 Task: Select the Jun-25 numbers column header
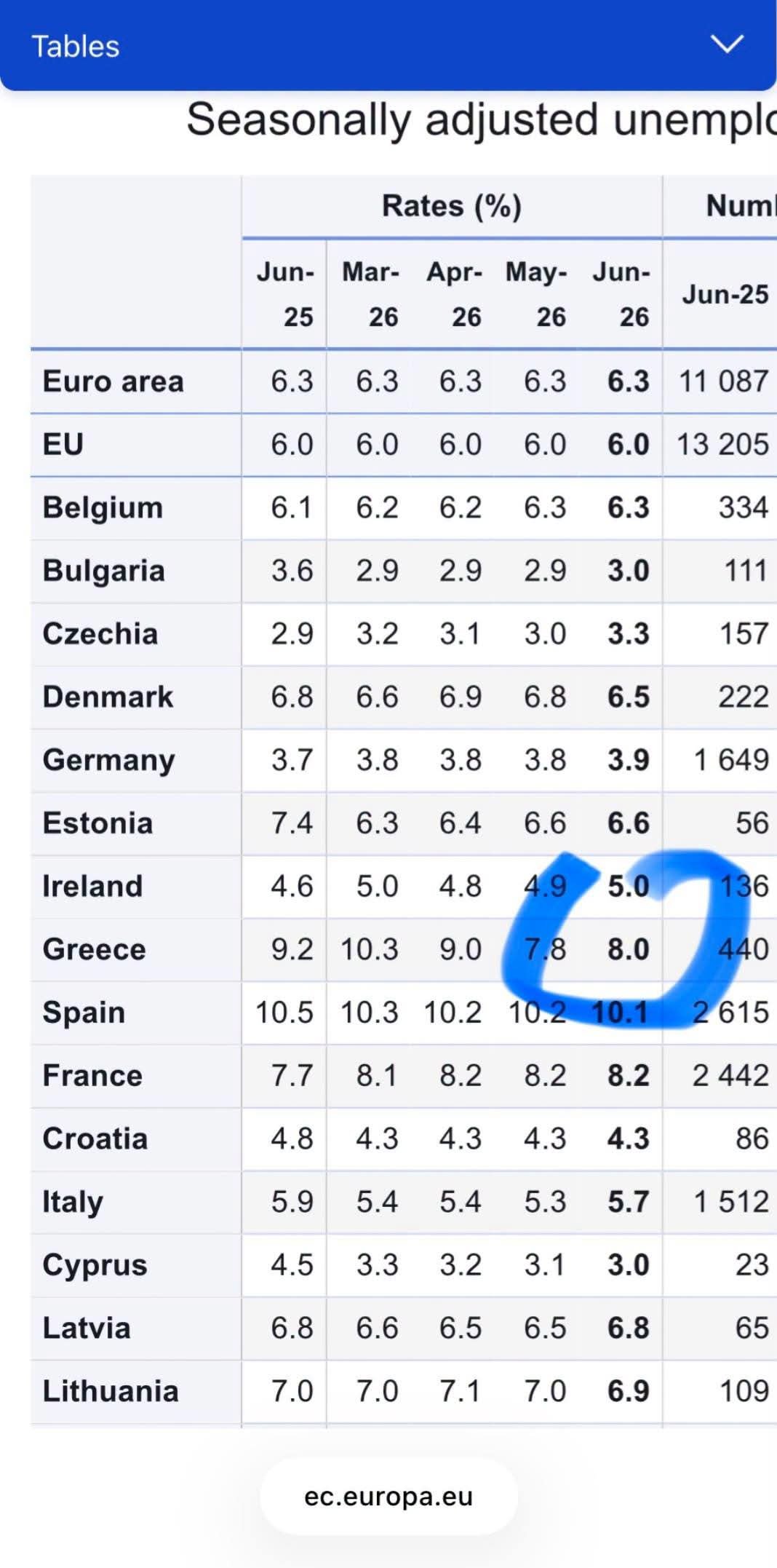coord(725,294)
